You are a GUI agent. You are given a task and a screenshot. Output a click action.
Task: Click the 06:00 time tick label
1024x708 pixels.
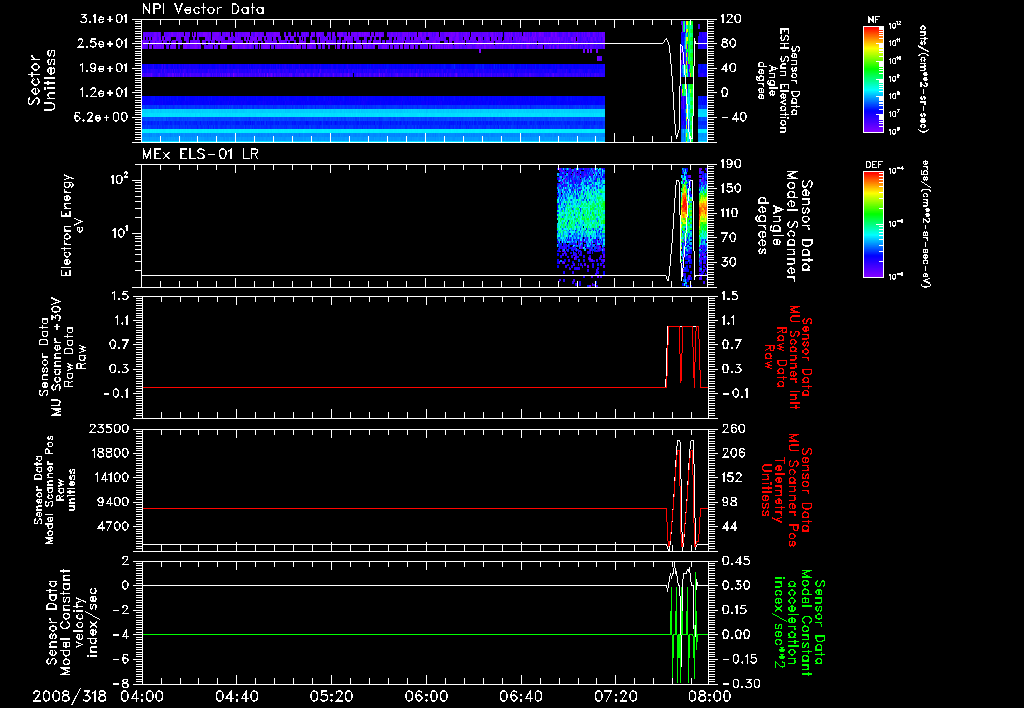(x=426, y=696)
